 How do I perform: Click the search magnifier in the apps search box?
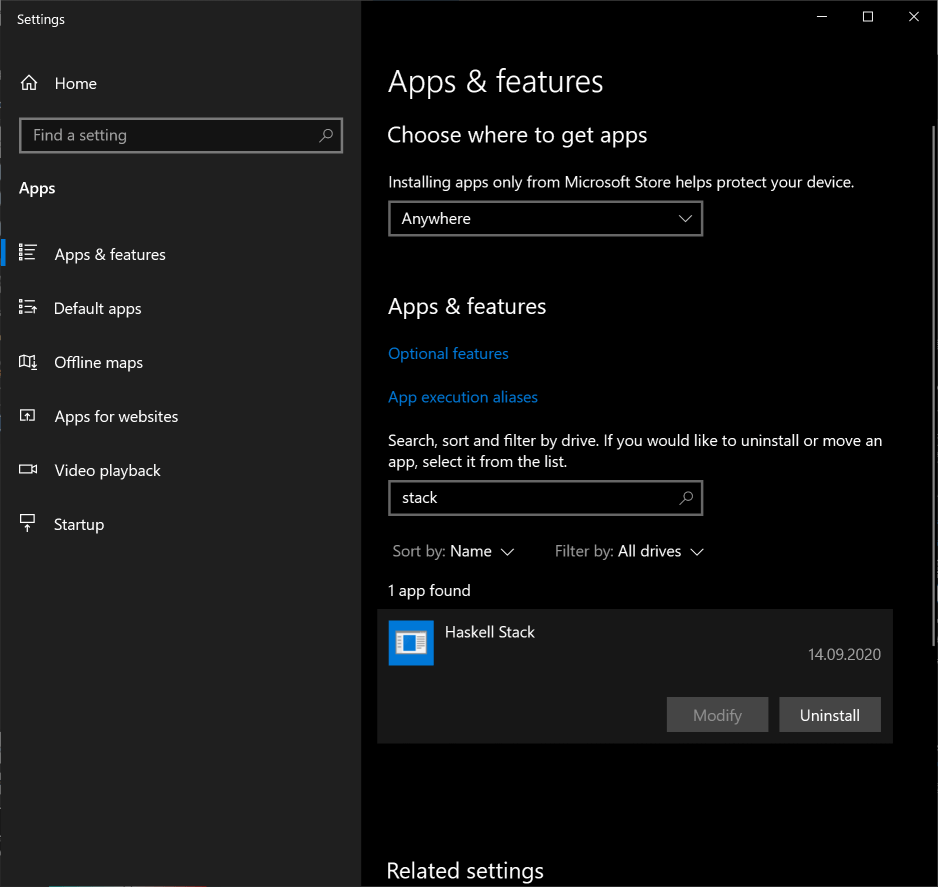pos(686,497)
